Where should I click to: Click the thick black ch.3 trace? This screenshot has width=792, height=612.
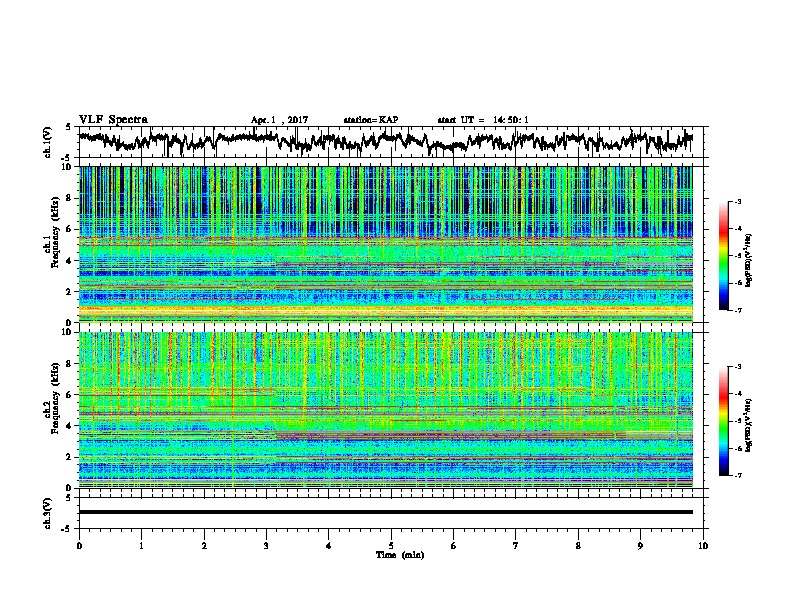tap(386, 512)
